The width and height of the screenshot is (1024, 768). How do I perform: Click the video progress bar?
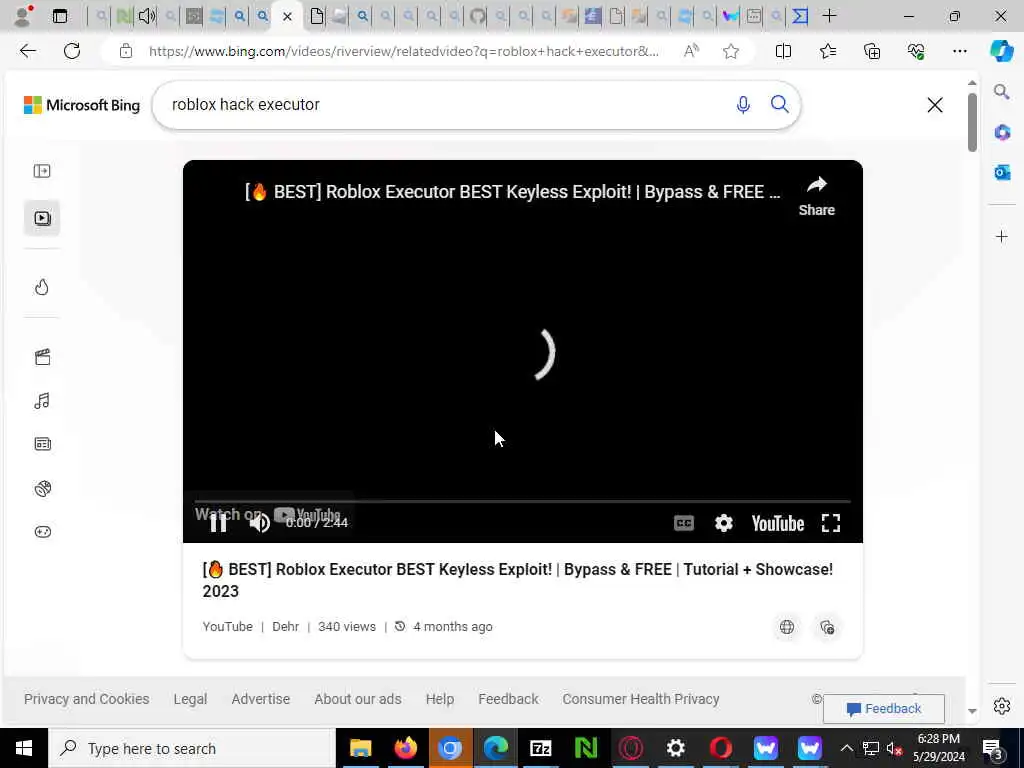click(x=522, y=502)
